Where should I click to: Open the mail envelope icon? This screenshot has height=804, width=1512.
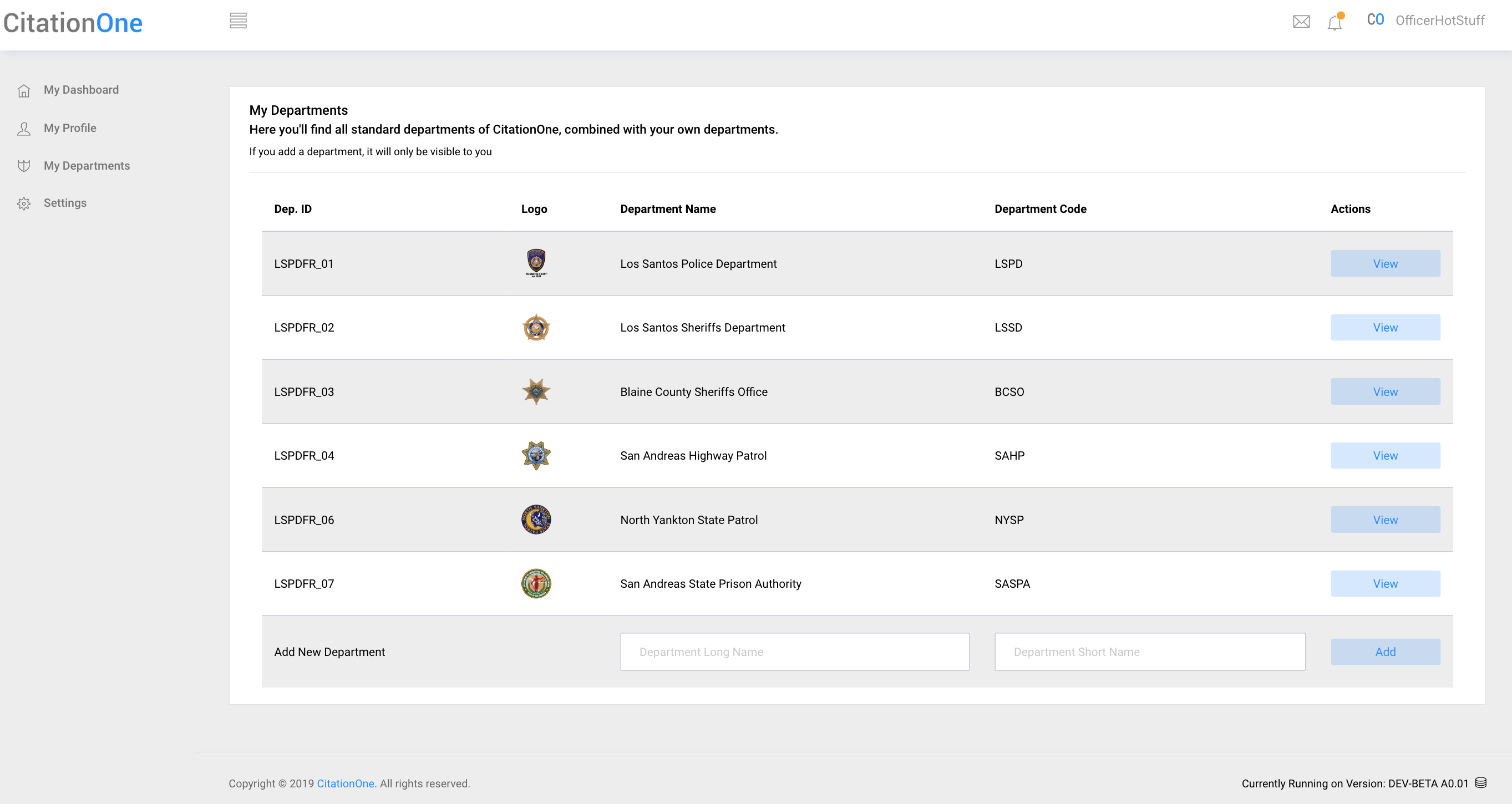[1301, 22]
